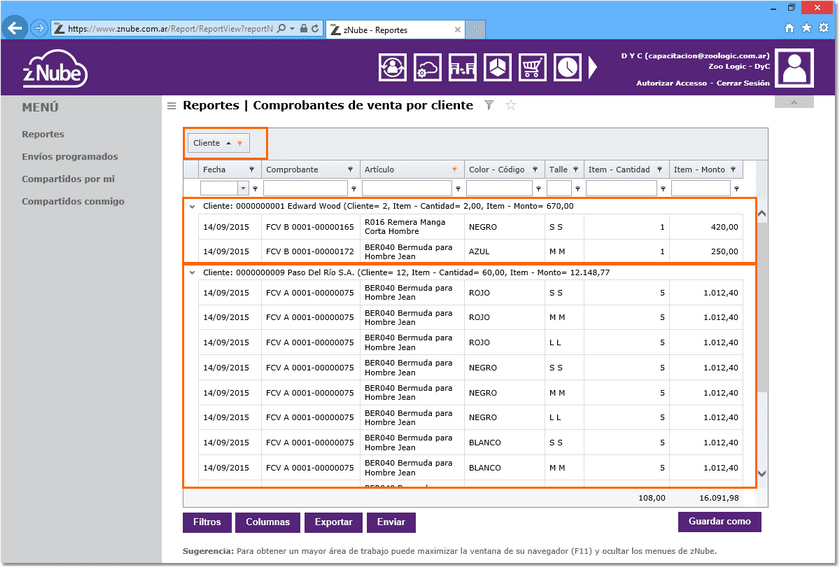Click the Autorizar Accesso link
Screen dimensions: 840x568
(671, 83)
